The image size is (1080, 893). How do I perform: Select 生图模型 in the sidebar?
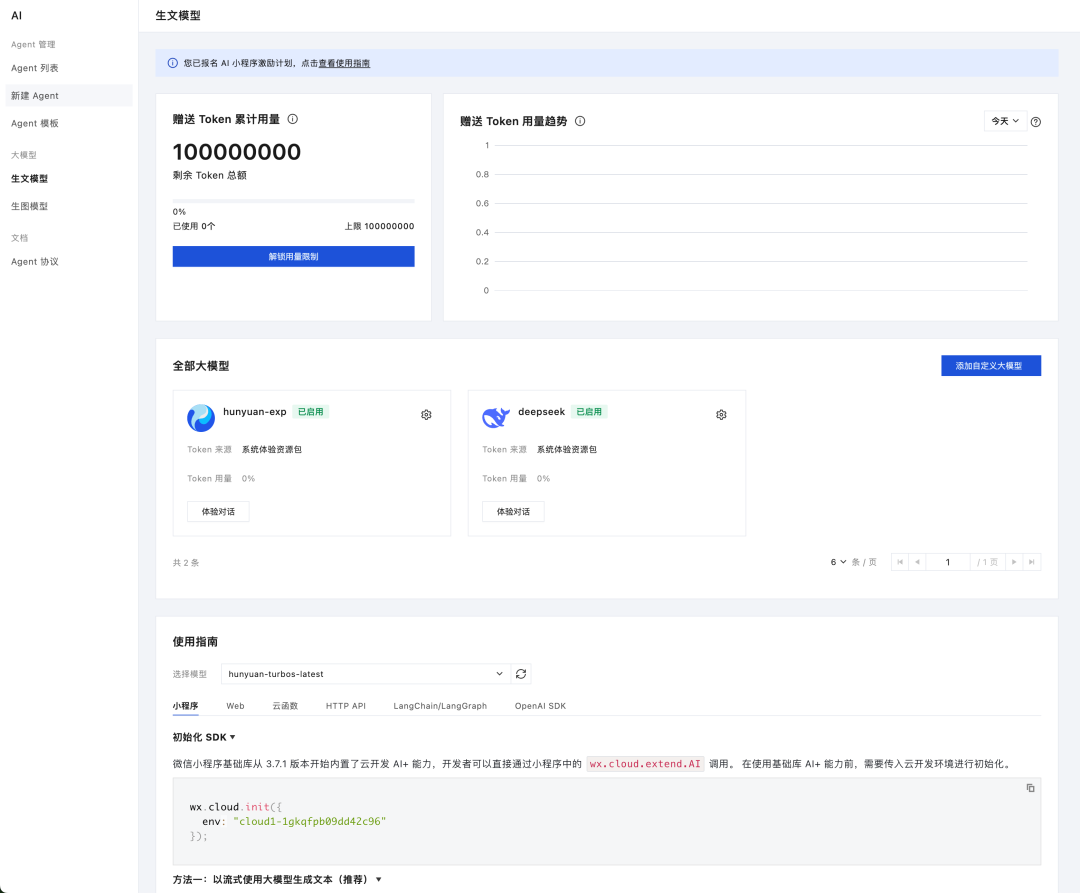pos(69,206)
